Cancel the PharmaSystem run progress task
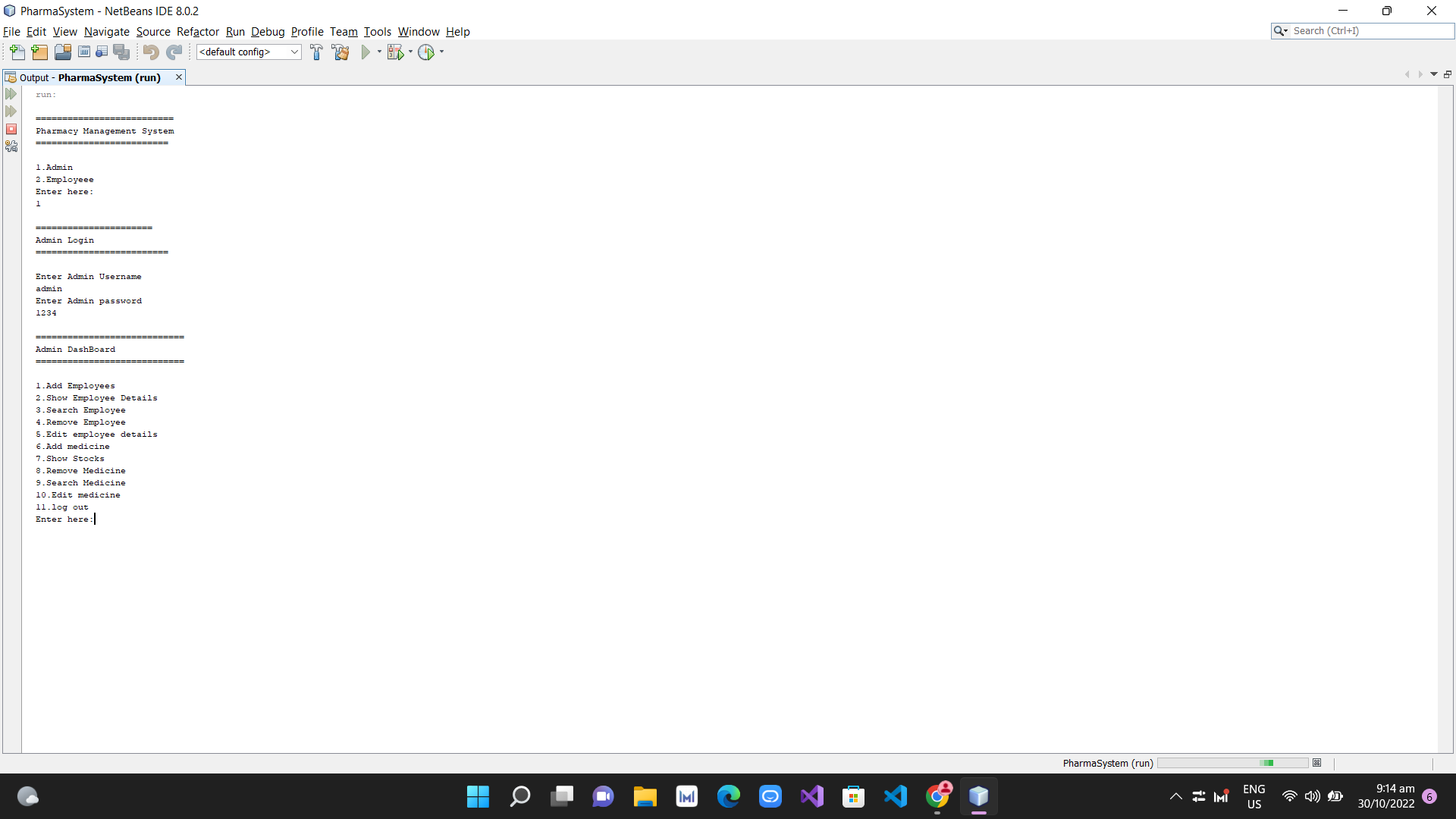This screenshot has width=1456, height=819. point(1317,763)
